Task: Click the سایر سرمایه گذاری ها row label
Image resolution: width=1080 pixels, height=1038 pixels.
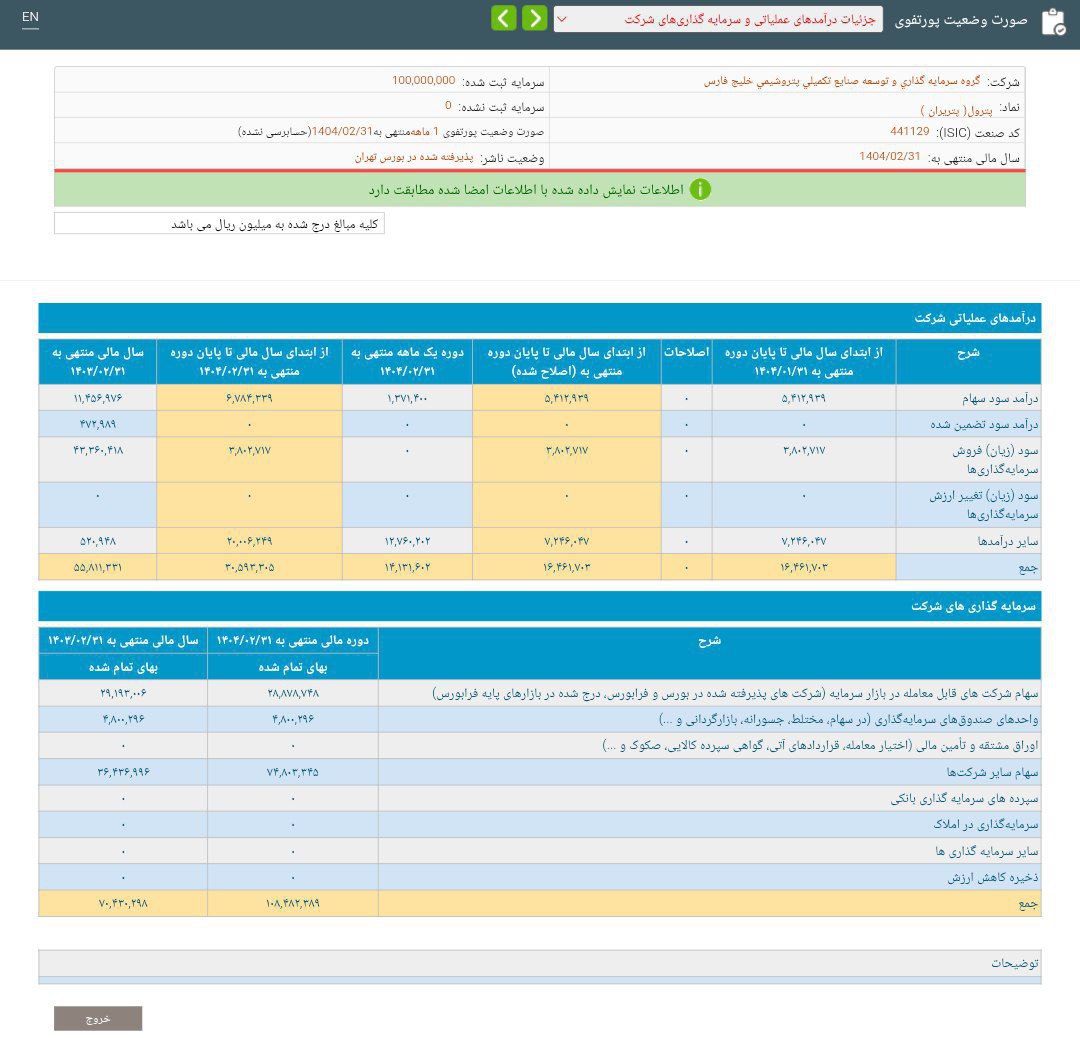Action: [986, 851]
